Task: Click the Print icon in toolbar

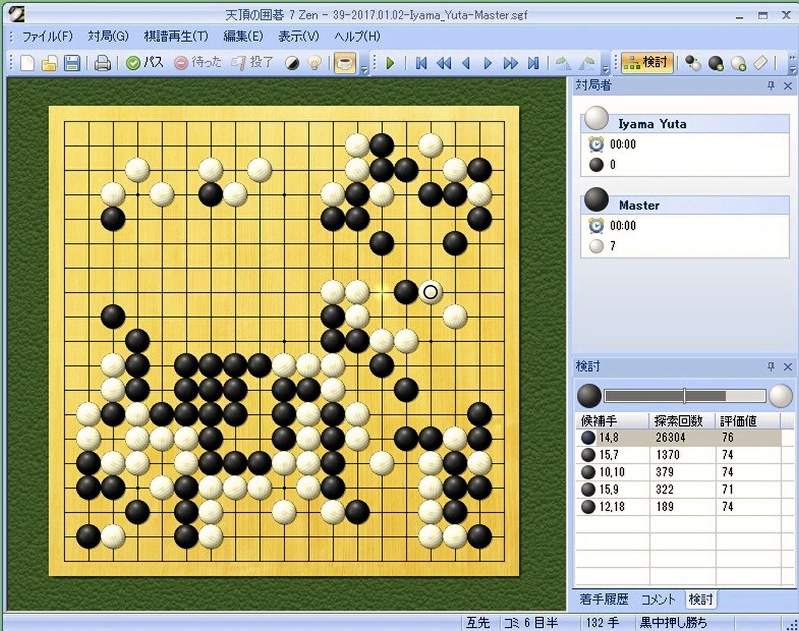Action: pyautogui.click(x=102, y=63)
